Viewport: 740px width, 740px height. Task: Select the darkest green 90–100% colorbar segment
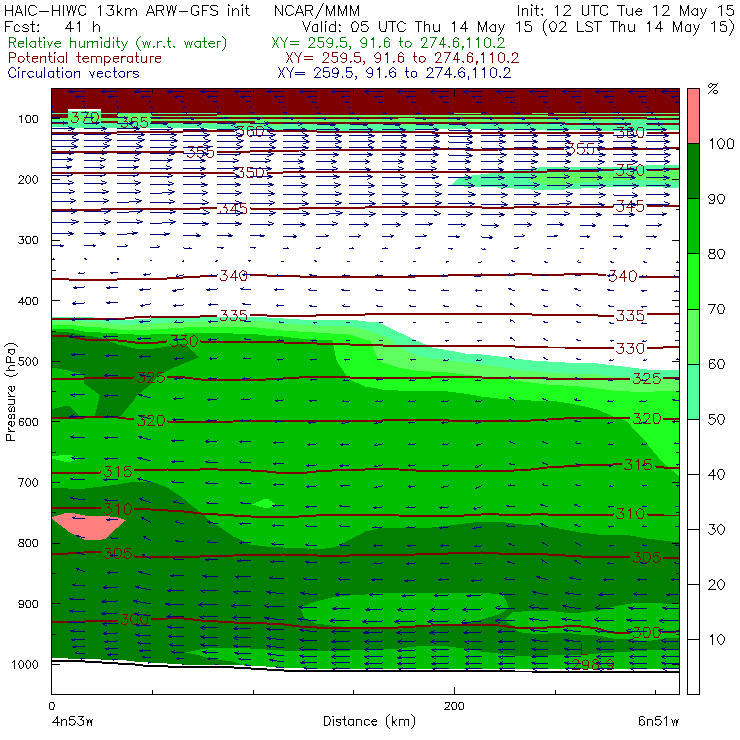click(x=693, y=171)
